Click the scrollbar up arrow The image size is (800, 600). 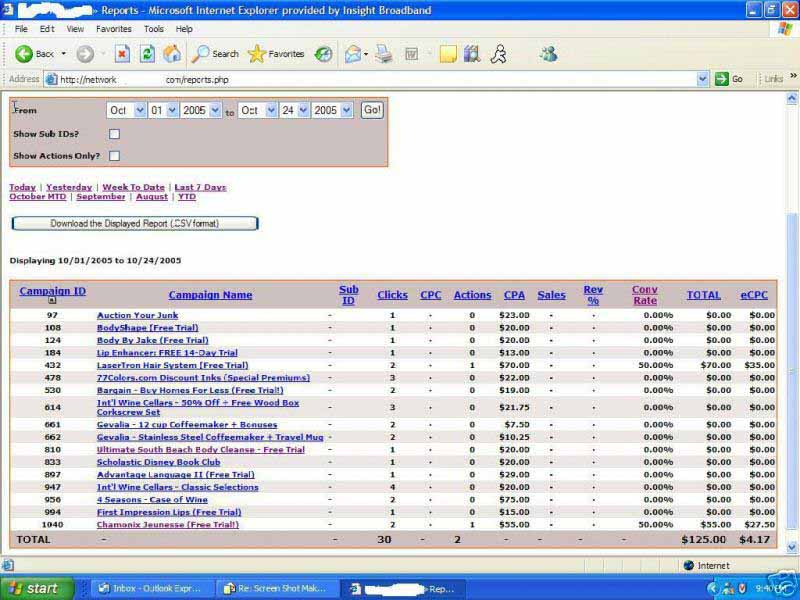791,98
